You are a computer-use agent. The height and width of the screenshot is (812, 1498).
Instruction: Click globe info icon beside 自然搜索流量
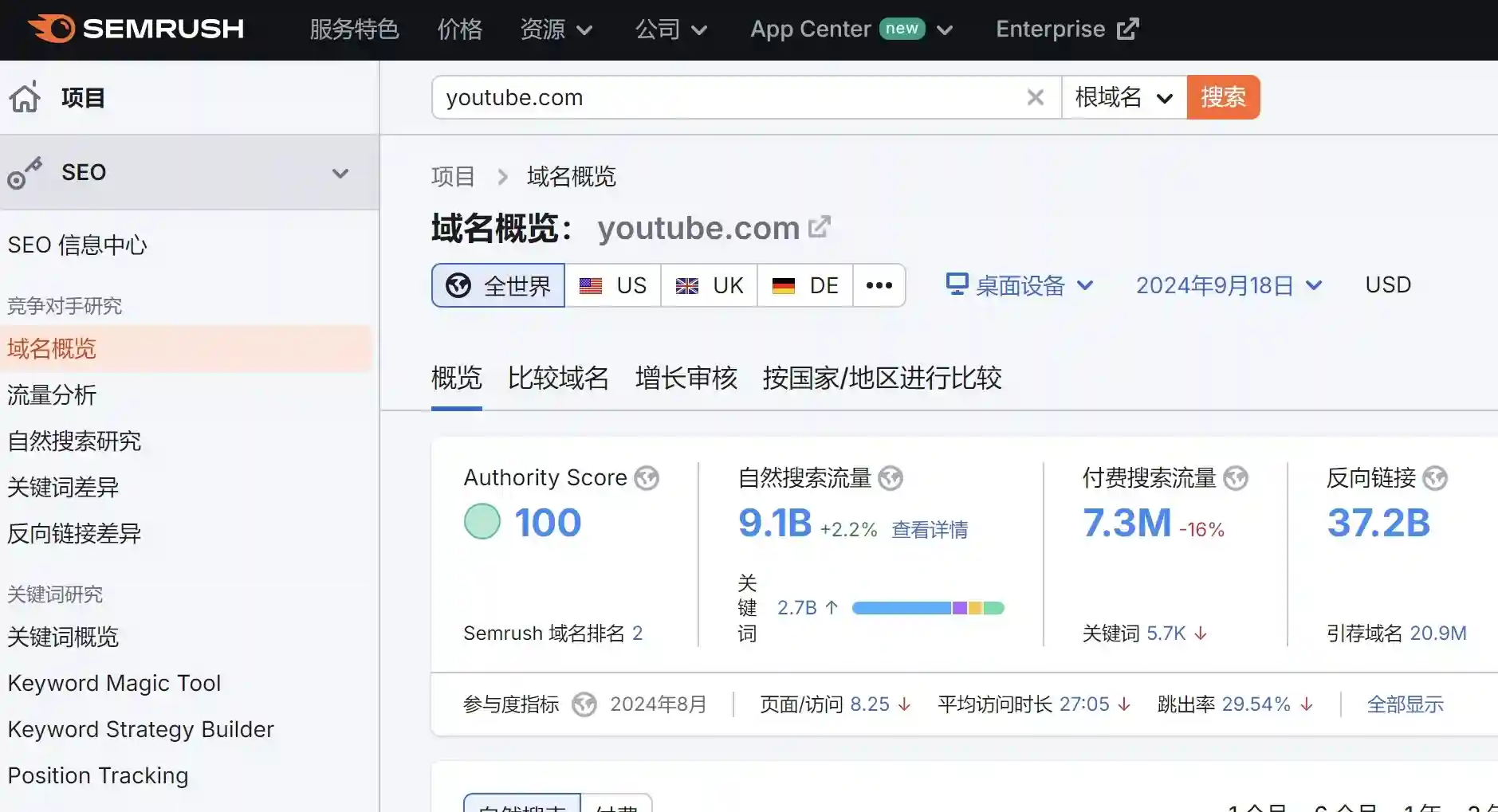[x=891, y=478]
